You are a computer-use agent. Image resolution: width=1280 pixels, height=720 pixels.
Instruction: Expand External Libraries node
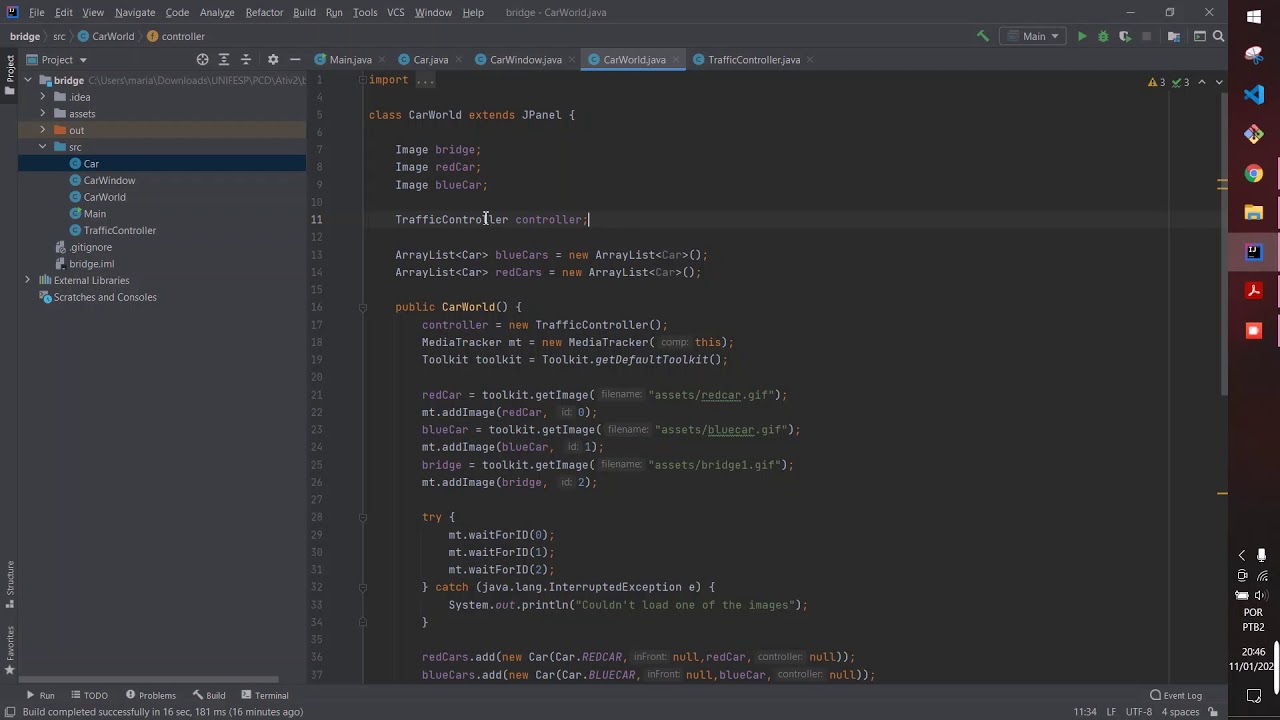pos(28,280)
